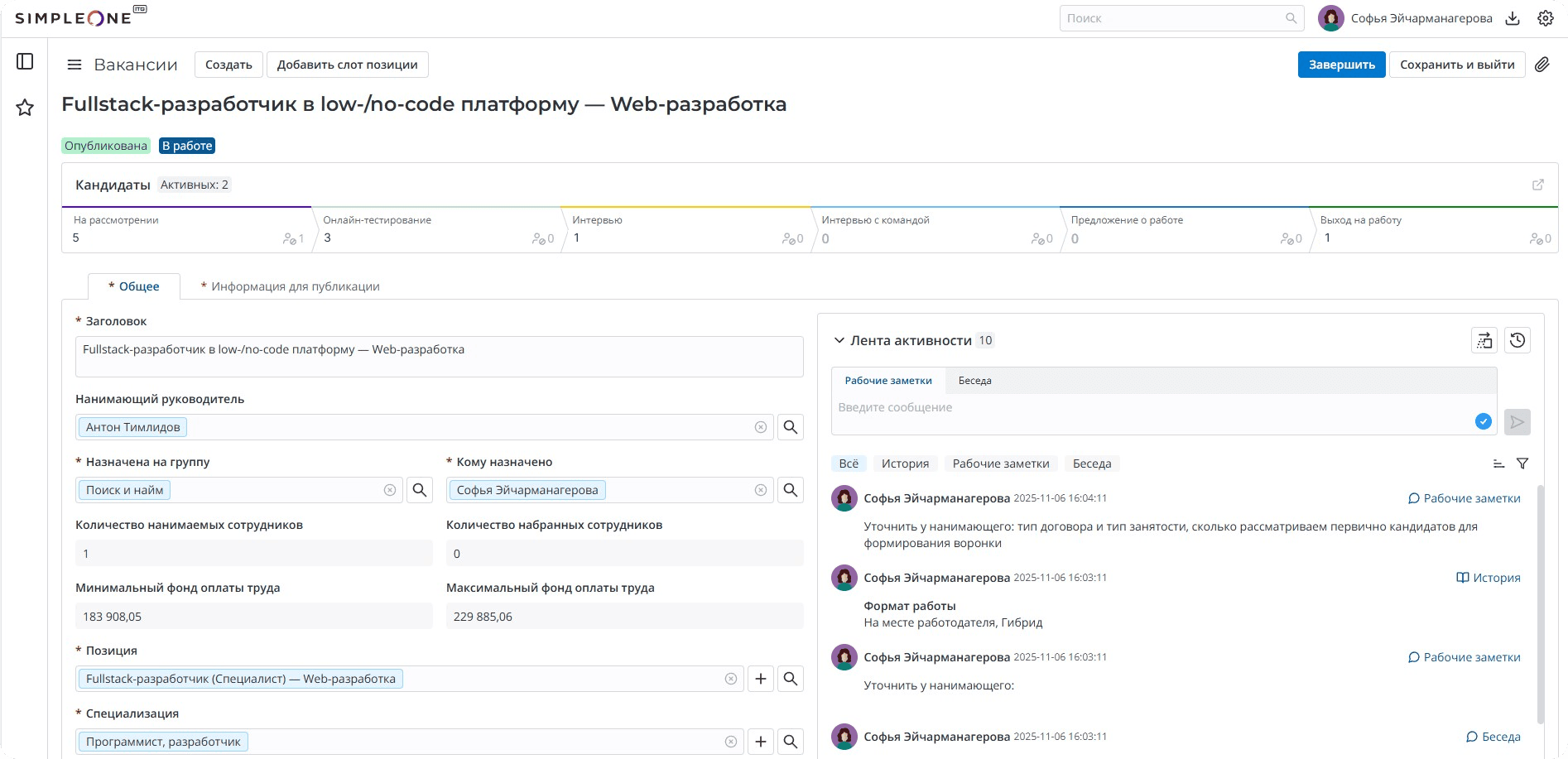Click the activity history clock icon
This screenshot has width=1568, height=759.
tap(1517, 340)
